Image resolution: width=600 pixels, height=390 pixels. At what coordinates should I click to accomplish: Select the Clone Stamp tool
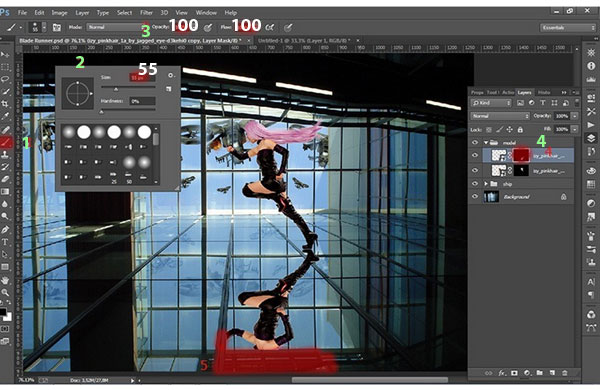tap(5, 154)
